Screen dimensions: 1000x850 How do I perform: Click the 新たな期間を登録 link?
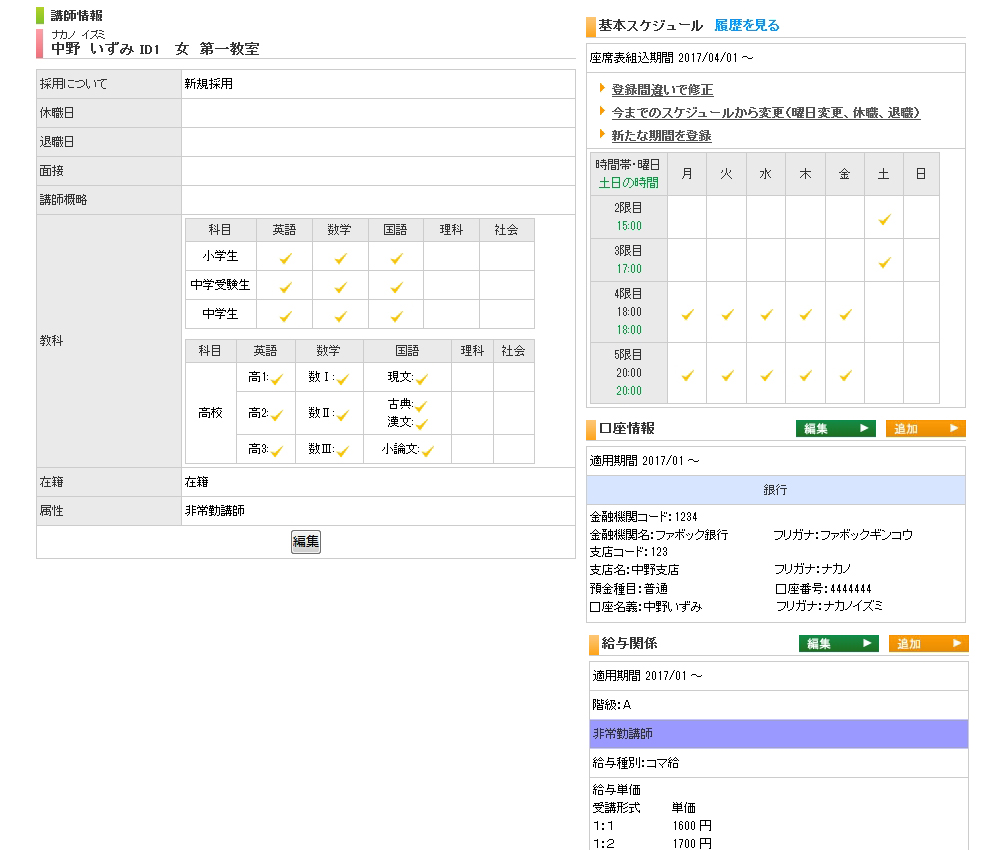tap(661, 136)
